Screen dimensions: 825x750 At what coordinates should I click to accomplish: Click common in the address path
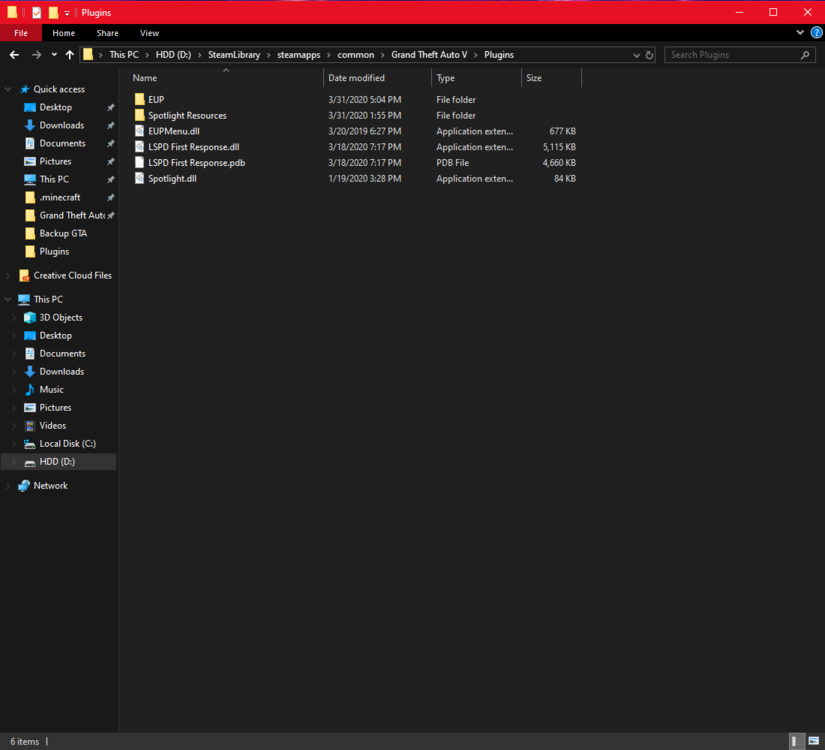click(x=356, y=55)
